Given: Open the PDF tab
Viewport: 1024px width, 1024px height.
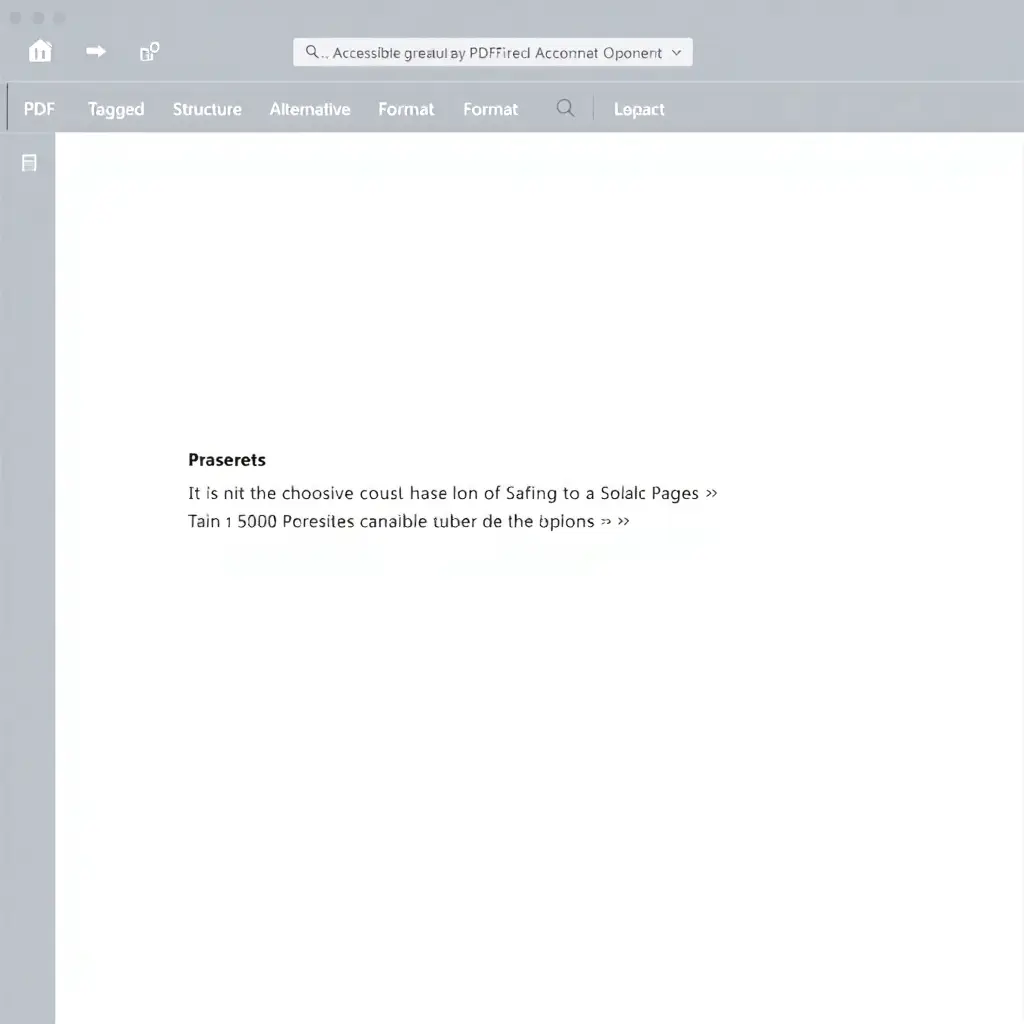Looking at the screenshot, I should [x=39, y=109].
